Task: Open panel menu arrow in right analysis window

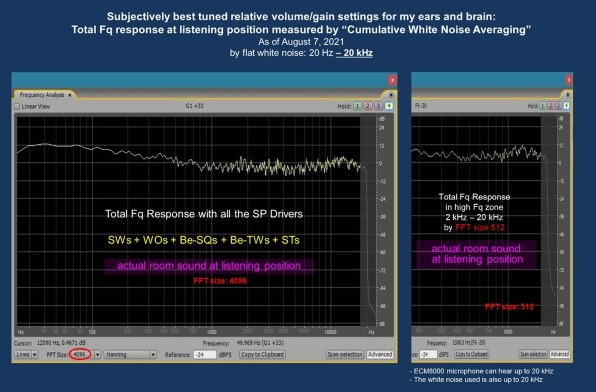Action: click(x=567, y=95)
